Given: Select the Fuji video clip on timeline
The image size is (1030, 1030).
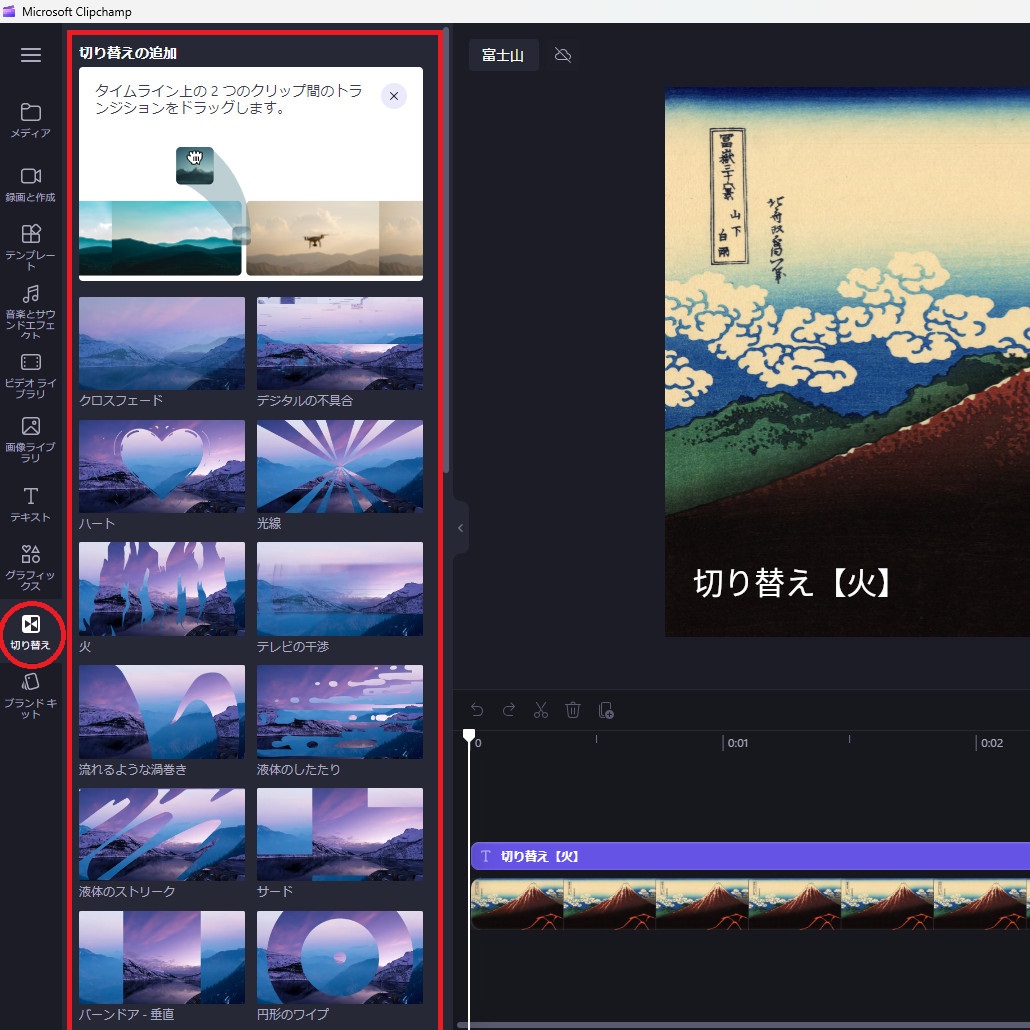Looking at the screenshot, I should tap(750, 904).
